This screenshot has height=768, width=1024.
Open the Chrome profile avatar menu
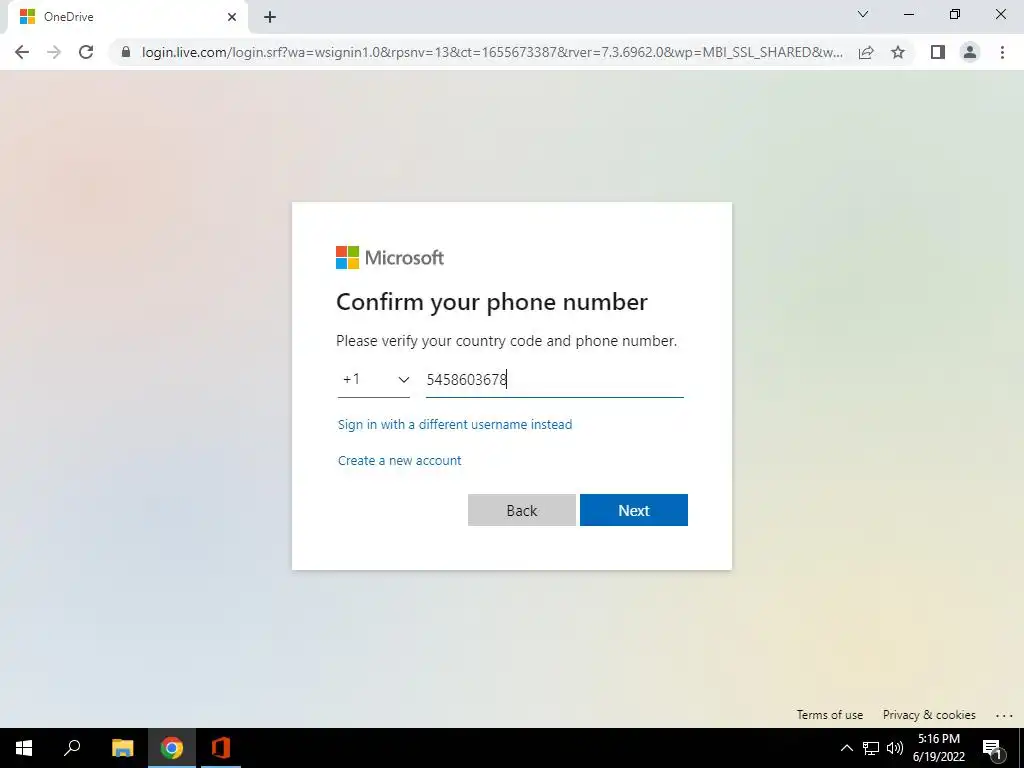(x=970, y=52)
